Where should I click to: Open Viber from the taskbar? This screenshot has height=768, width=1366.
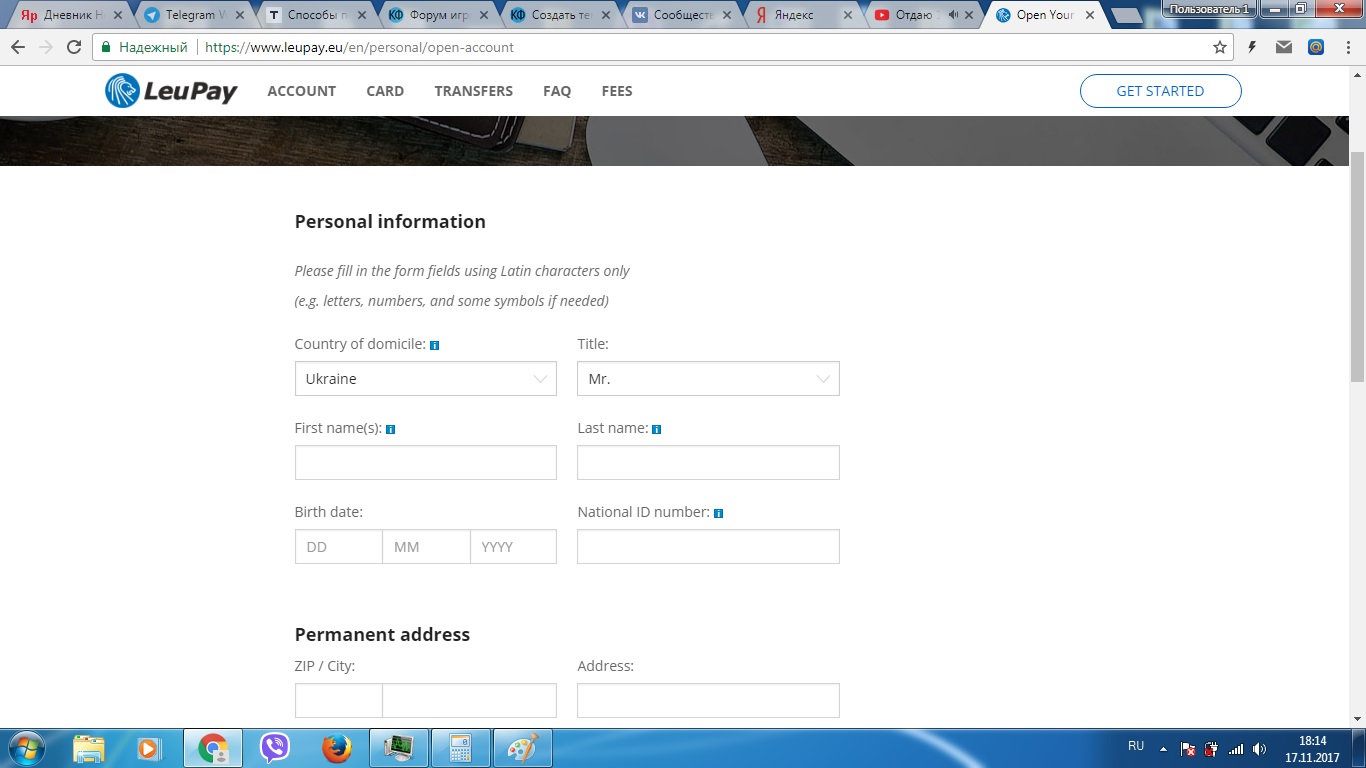pyautogui.click(x=274, y=748)
